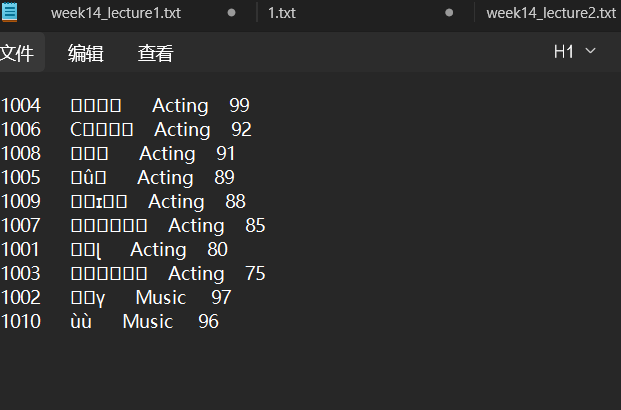
Task: Place cursor at ID 1010 line
Action: [21, 322]
